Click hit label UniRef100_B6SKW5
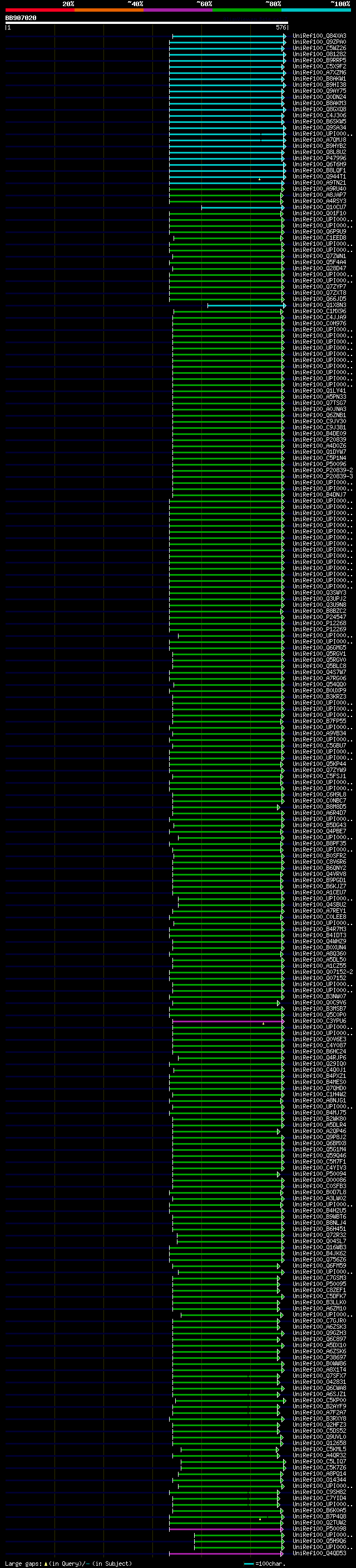Screen dimensions: 356x1568 [x=319, y=121]
